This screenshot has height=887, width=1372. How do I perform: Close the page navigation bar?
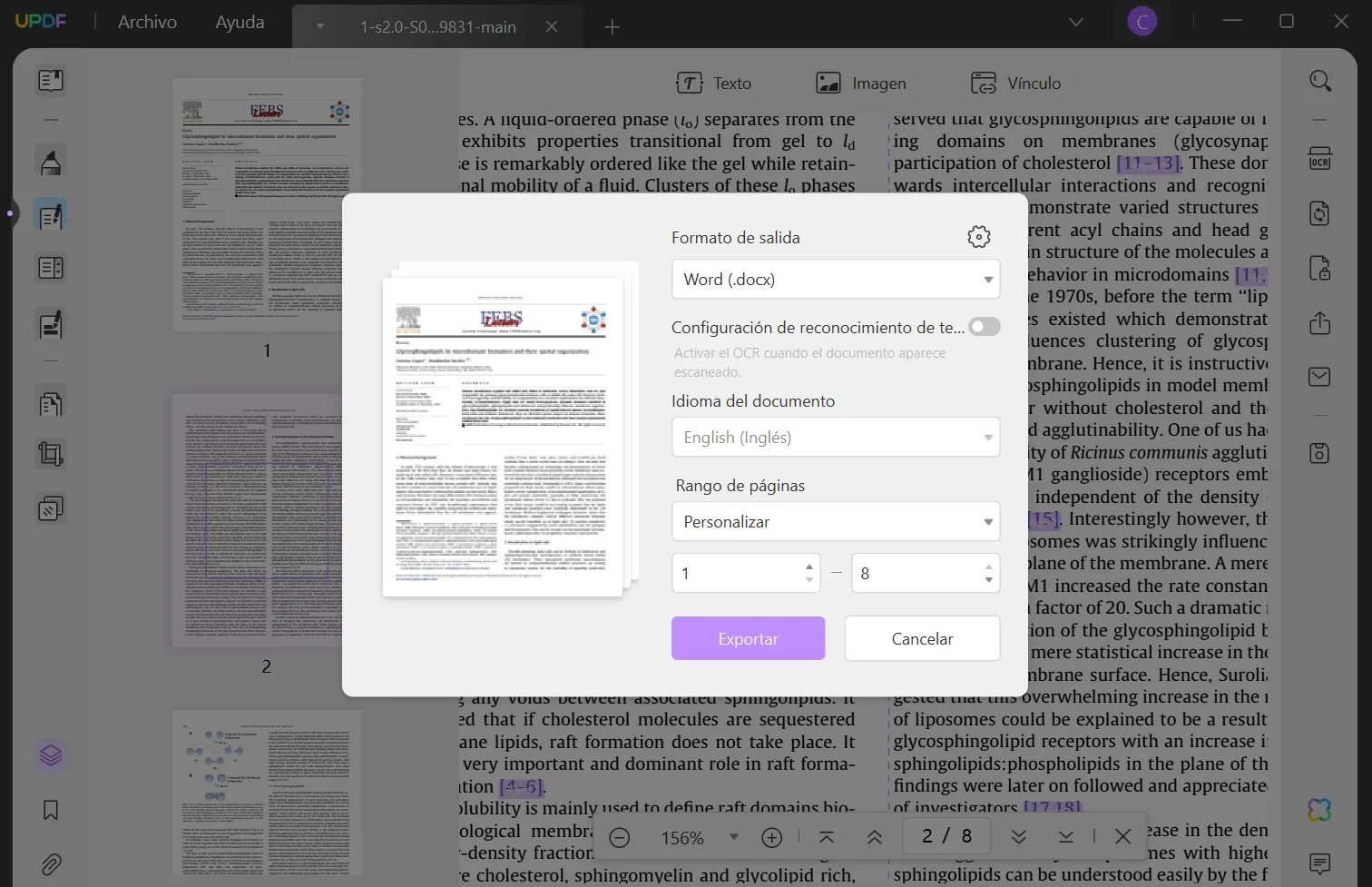click(x=1122, y=836)
